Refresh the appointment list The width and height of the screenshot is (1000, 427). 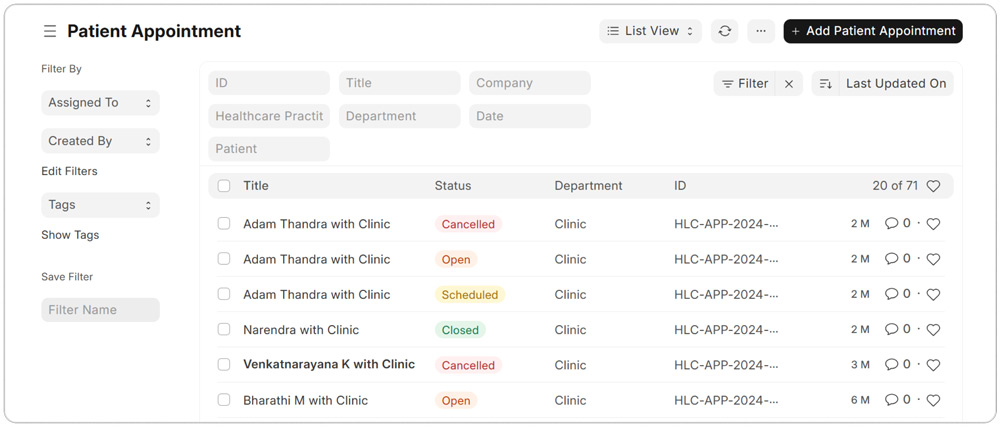click(724, 31)
